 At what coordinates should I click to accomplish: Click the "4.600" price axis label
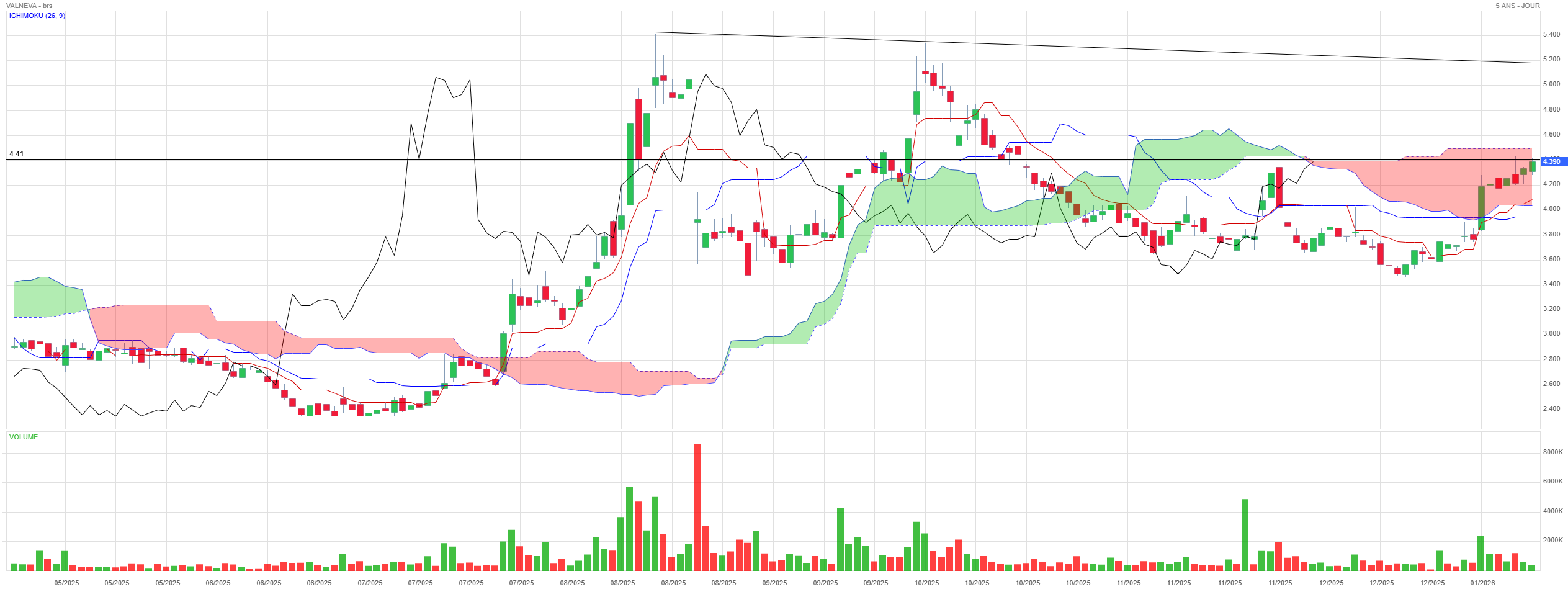[1551, 134]
